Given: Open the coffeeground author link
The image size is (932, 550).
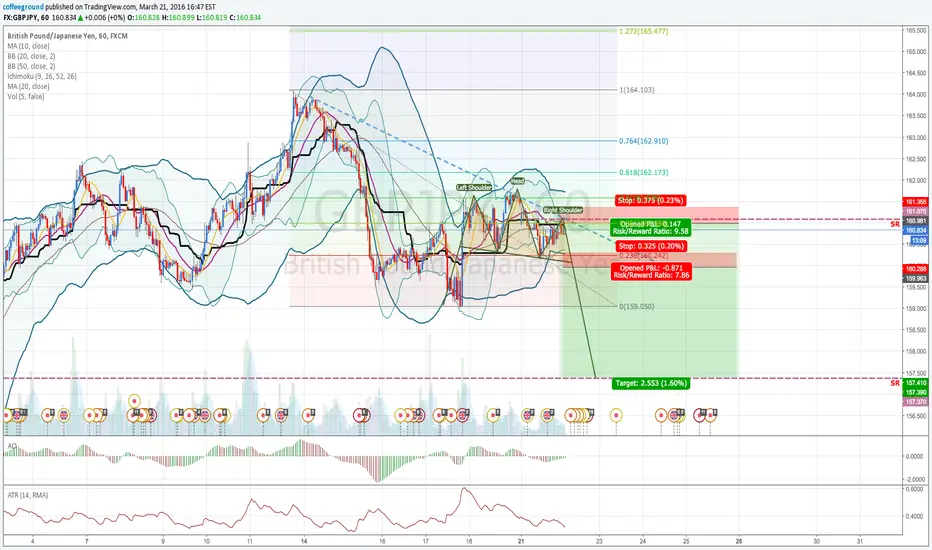Looking at the screenshot, I should coord(23,7).
